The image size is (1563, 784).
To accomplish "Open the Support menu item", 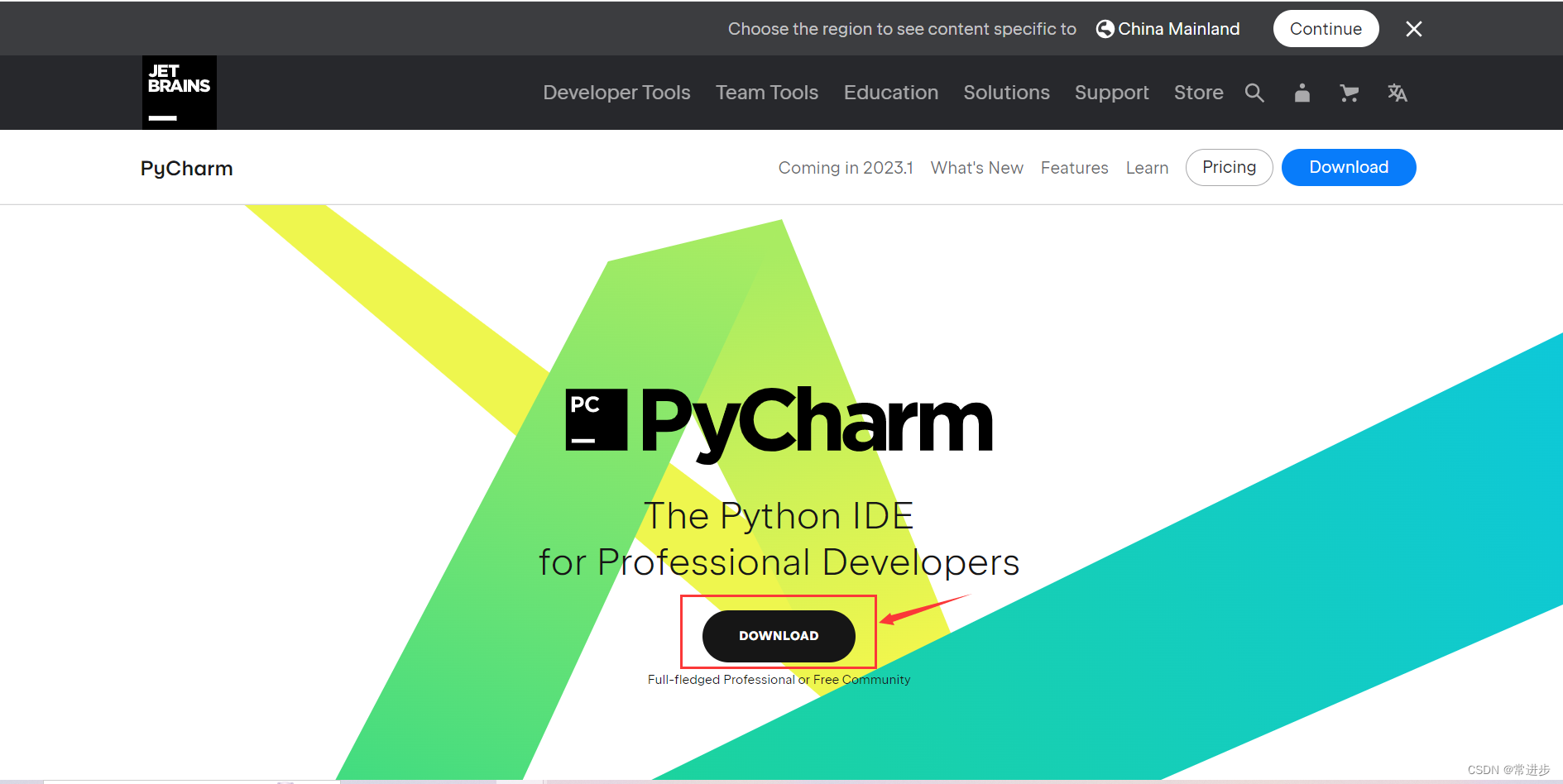I will 1112,93.
